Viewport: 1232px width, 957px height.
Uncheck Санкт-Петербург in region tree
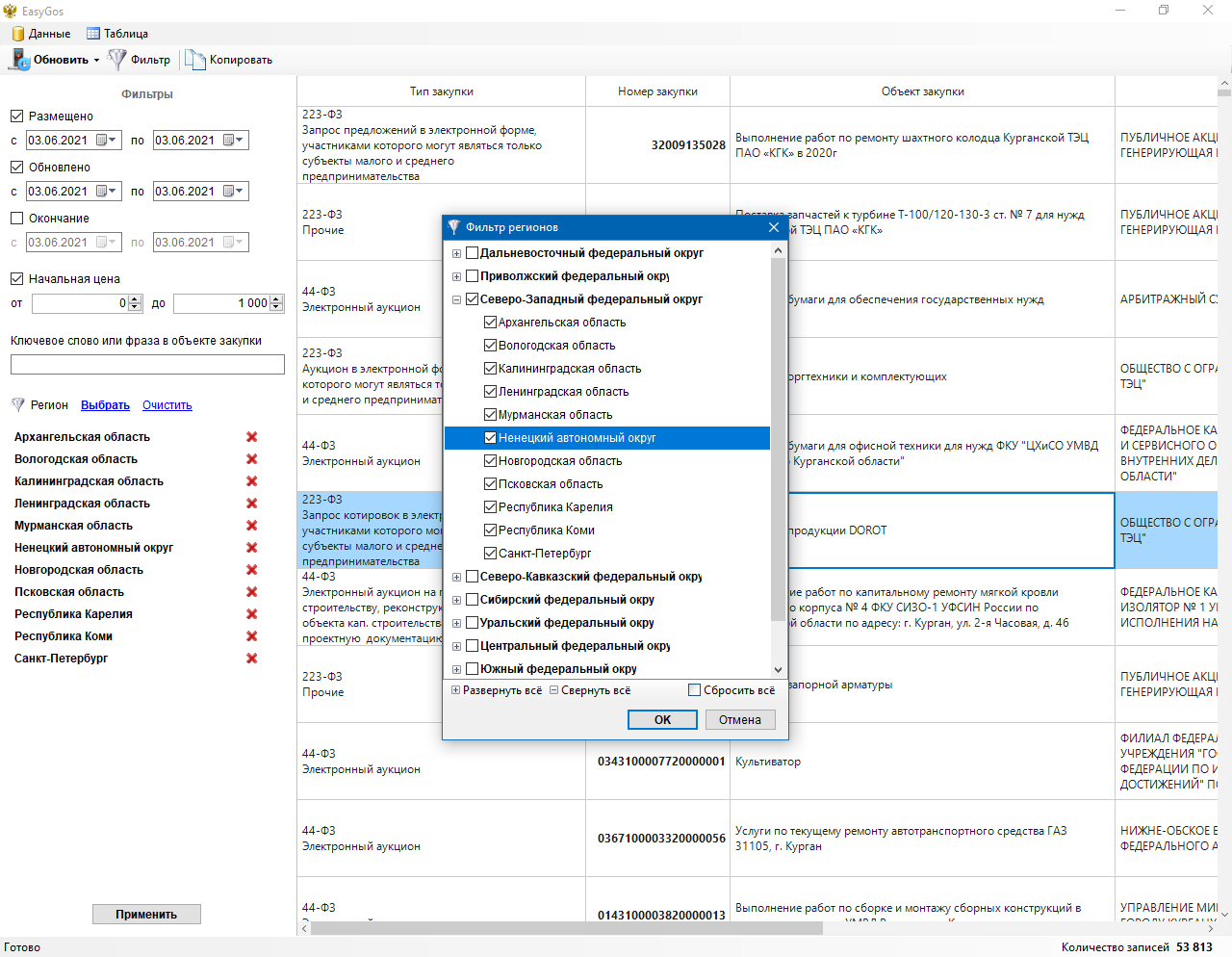click(x=491, y=554)
